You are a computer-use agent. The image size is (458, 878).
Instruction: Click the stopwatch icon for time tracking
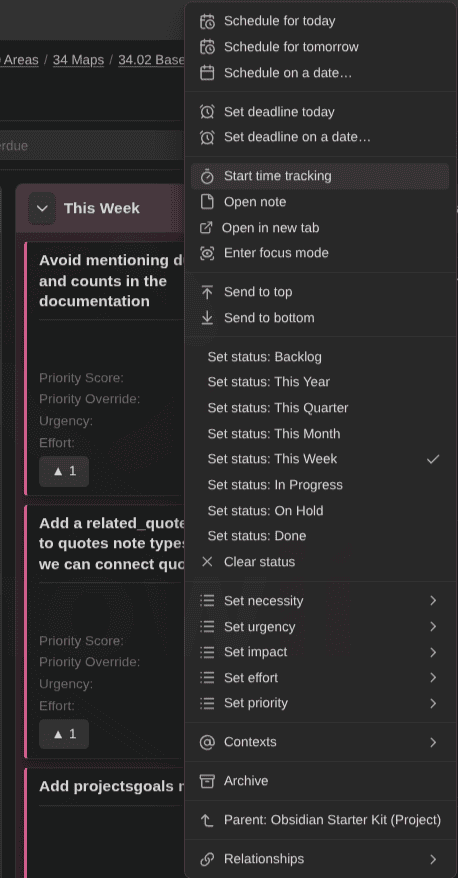(x=207, y=176)
